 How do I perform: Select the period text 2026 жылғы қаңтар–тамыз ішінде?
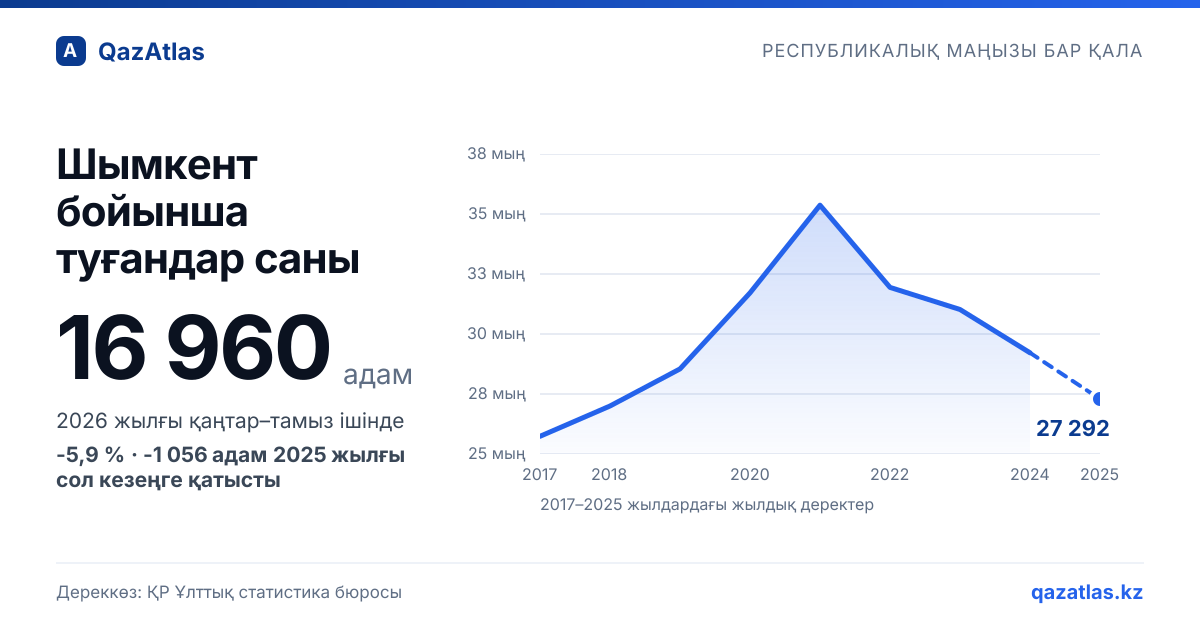[231, 422]
